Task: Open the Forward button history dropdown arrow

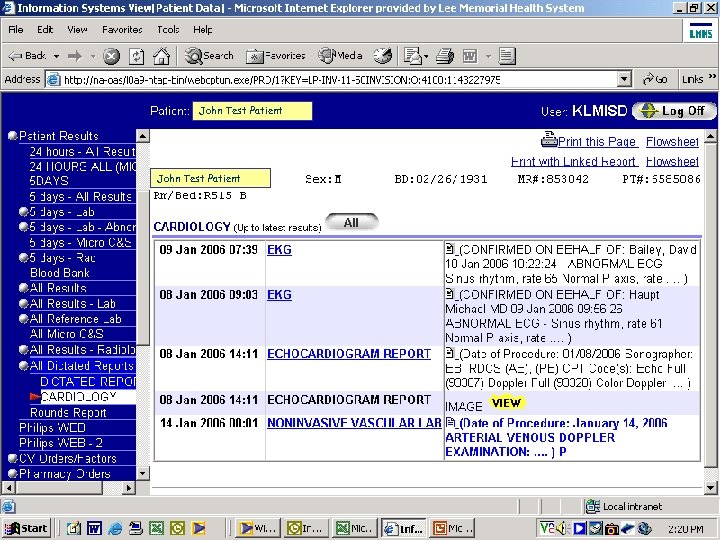Action: pyautogui.click(x=93, y=56)
